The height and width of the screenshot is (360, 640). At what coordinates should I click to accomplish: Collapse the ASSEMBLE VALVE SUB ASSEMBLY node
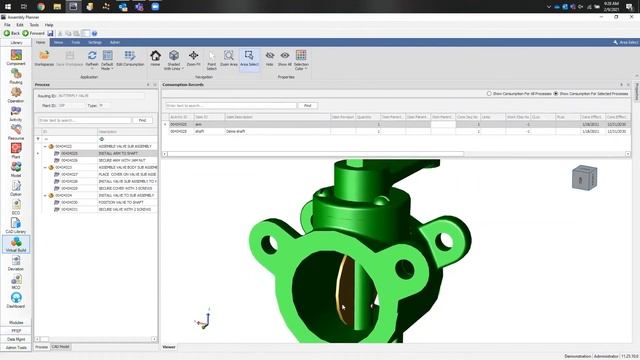45,146
